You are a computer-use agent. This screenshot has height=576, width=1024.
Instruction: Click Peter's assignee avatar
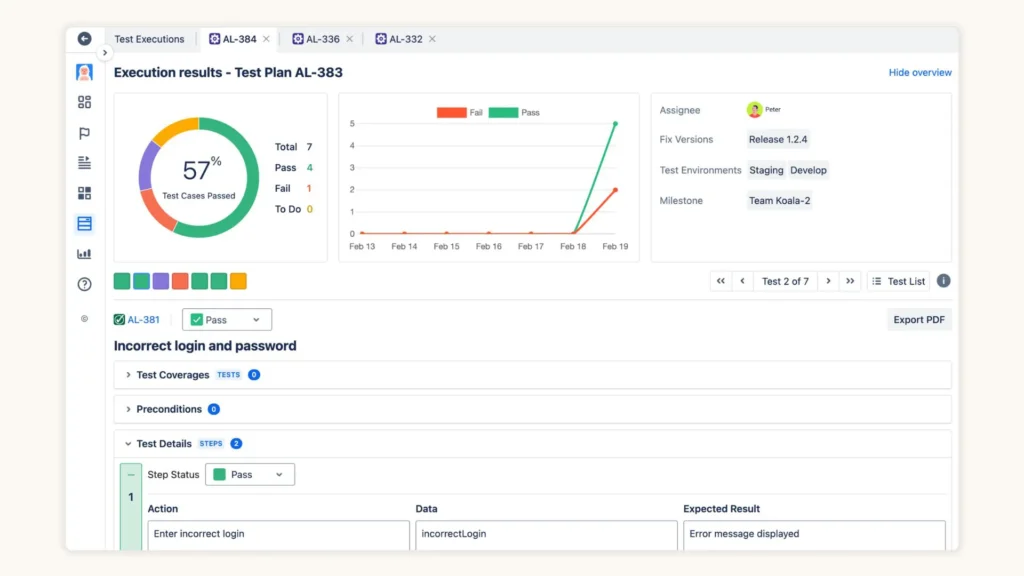754,110
